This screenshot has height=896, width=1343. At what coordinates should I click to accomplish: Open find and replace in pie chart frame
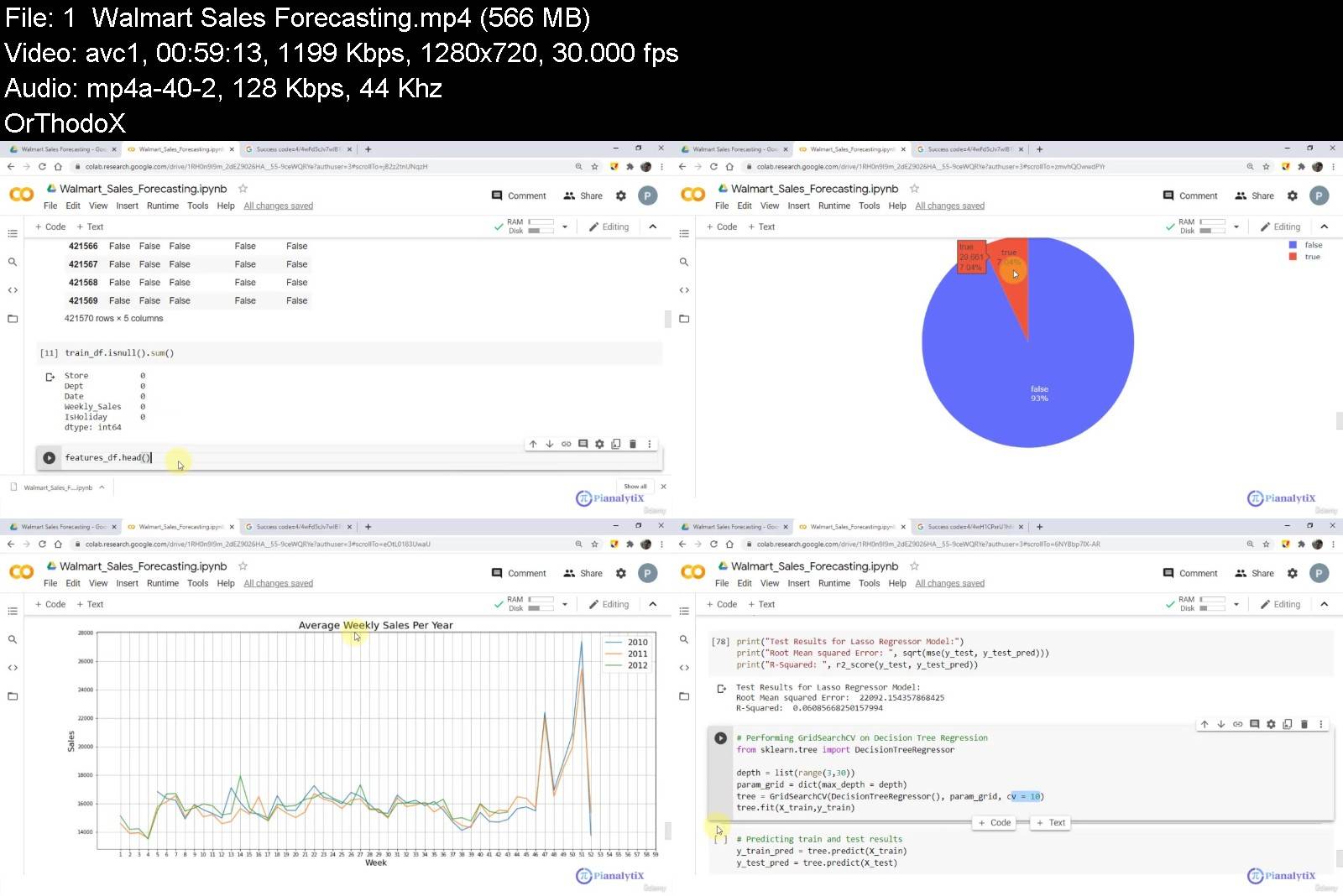click(684, 262)
